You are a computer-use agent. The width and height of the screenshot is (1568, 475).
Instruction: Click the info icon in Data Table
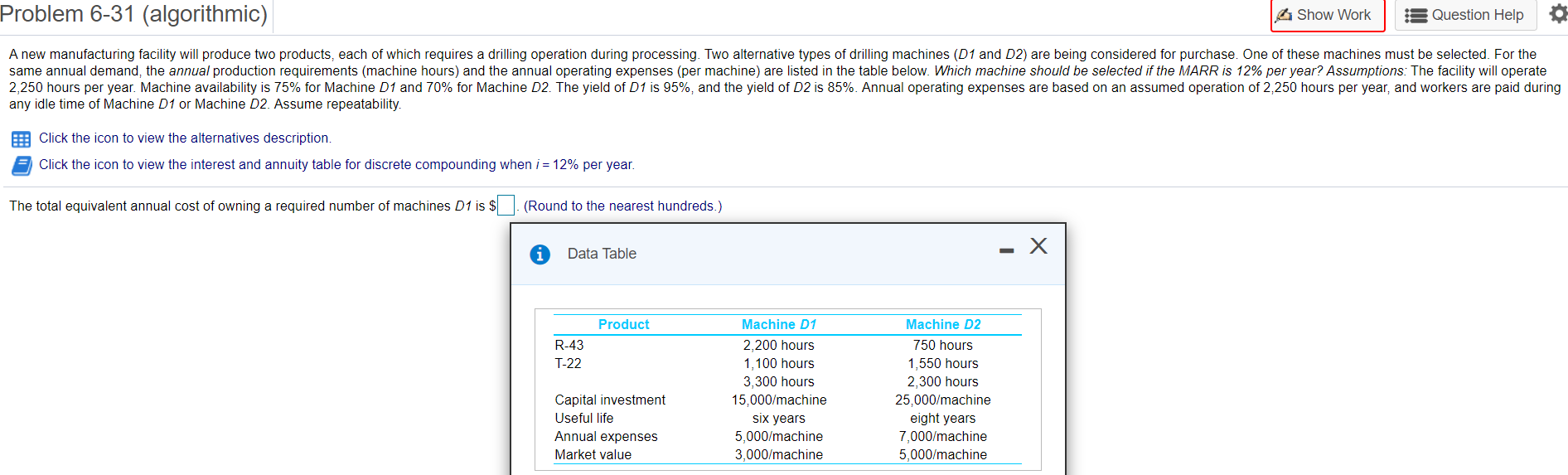click(x=540, y=254)
